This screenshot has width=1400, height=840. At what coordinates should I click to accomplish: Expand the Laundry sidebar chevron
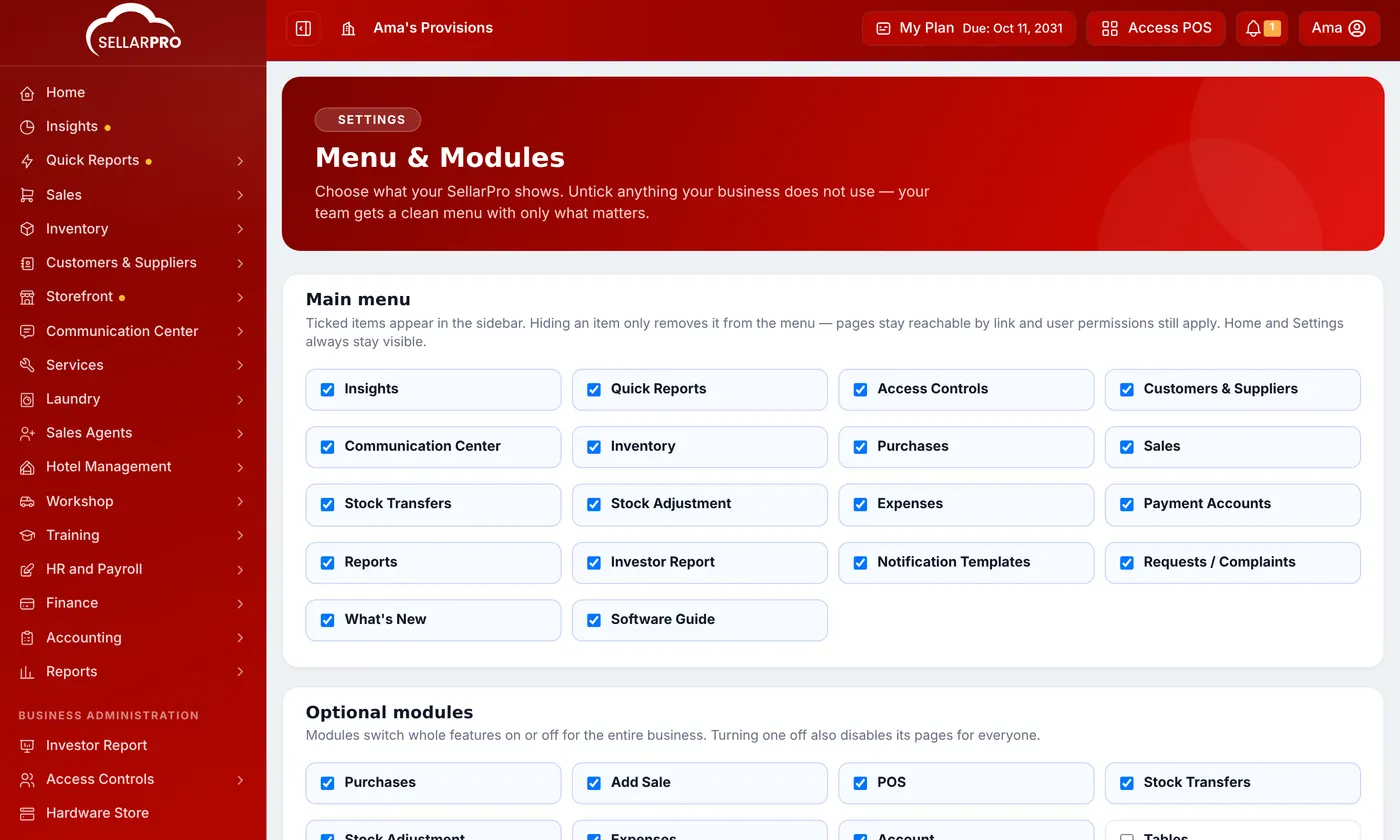tap(240, 399)
